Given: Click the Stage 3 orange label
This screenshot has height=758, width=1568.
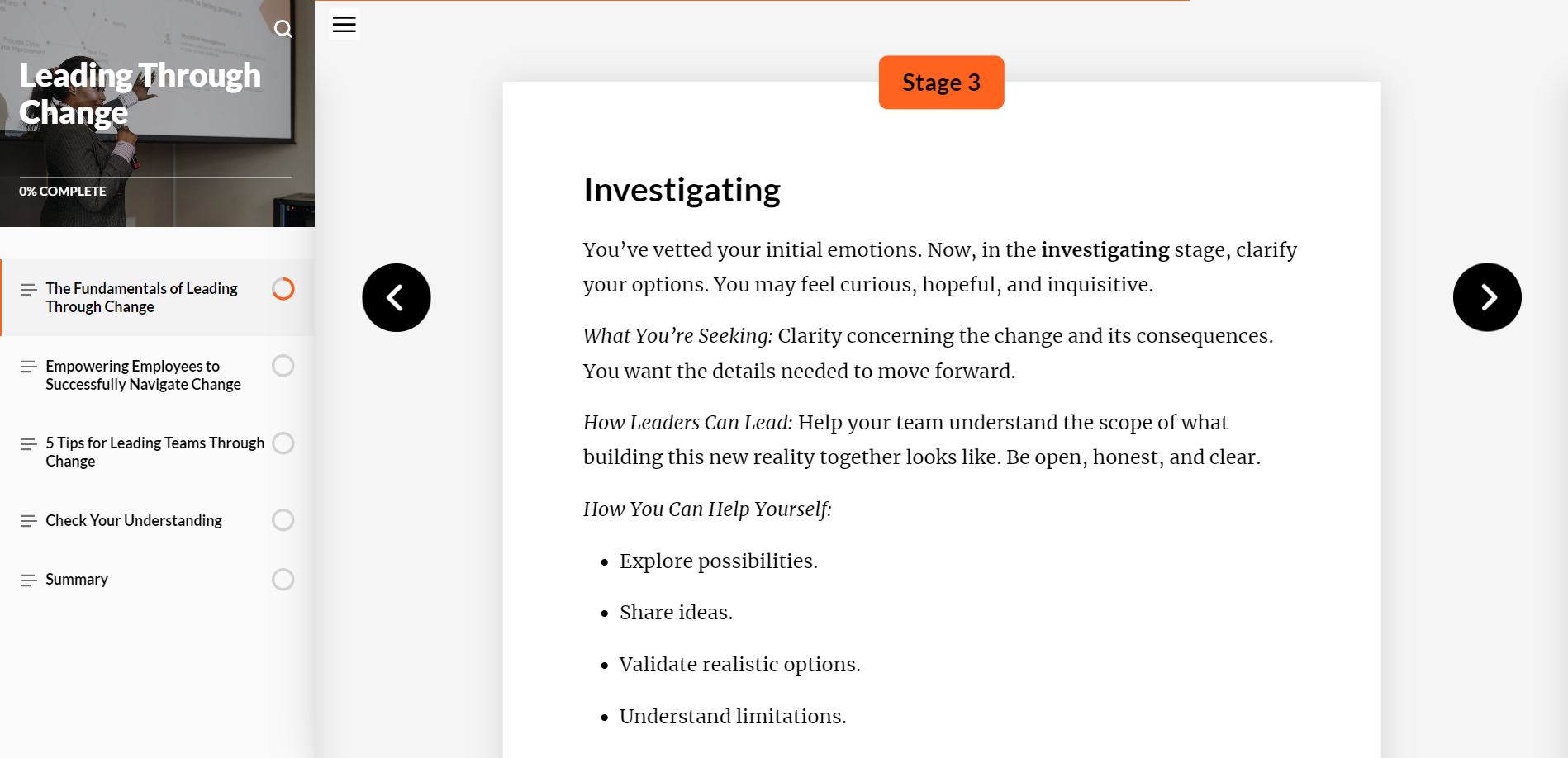Looking at the screenshot, I should click(941, 83).
